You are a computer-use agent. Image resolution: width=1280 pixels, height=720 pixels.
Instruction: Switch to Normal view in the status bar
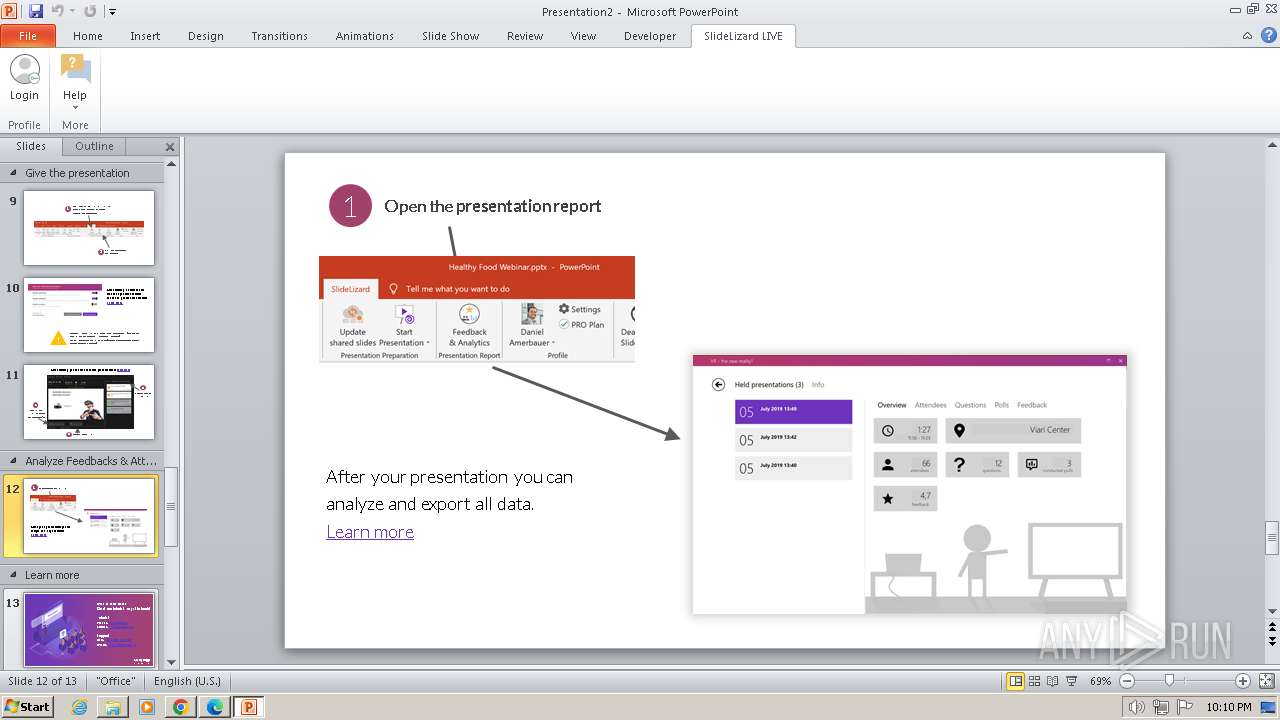click(1016, 681)
